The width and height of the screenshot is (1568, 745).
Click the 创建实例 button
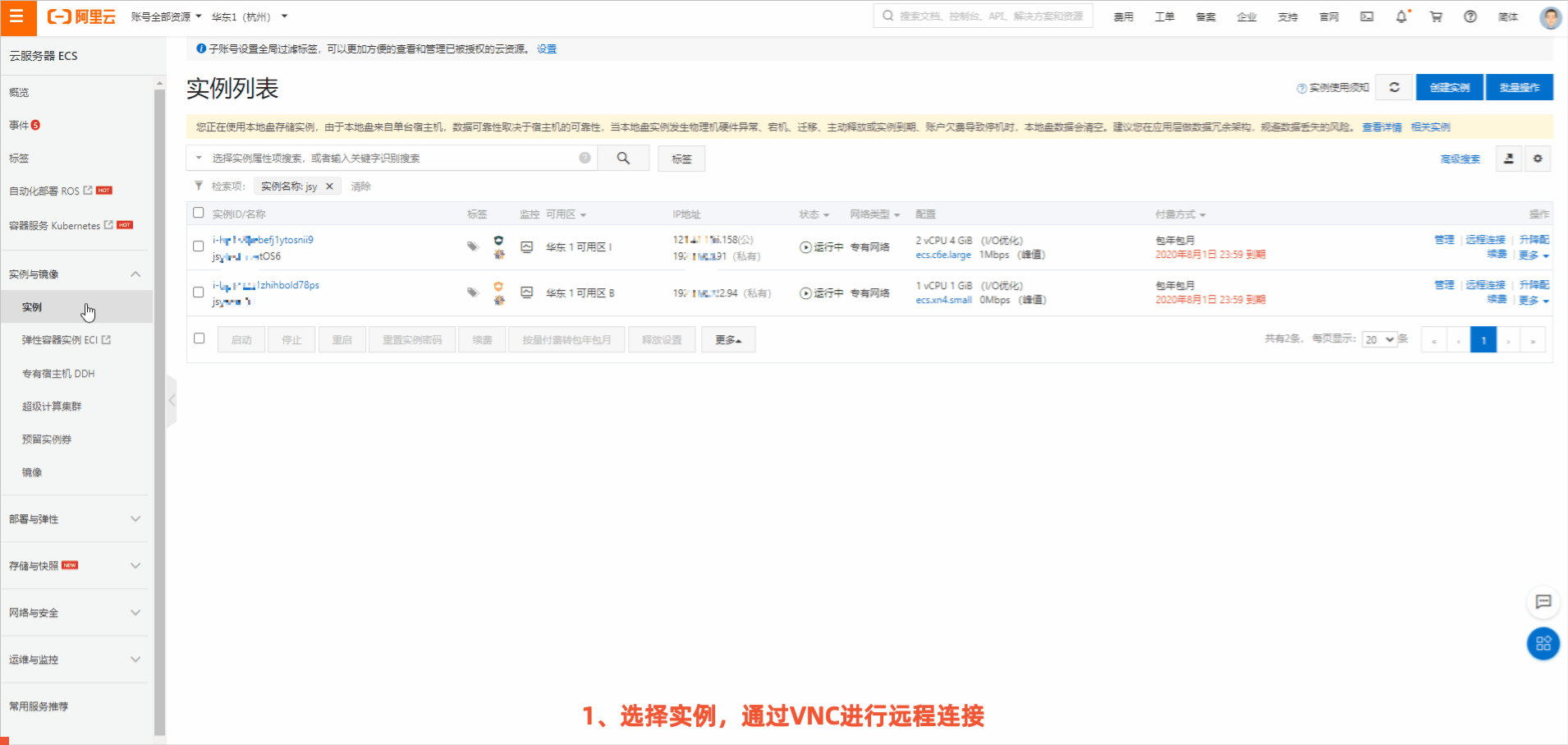tap(1450, 86)
